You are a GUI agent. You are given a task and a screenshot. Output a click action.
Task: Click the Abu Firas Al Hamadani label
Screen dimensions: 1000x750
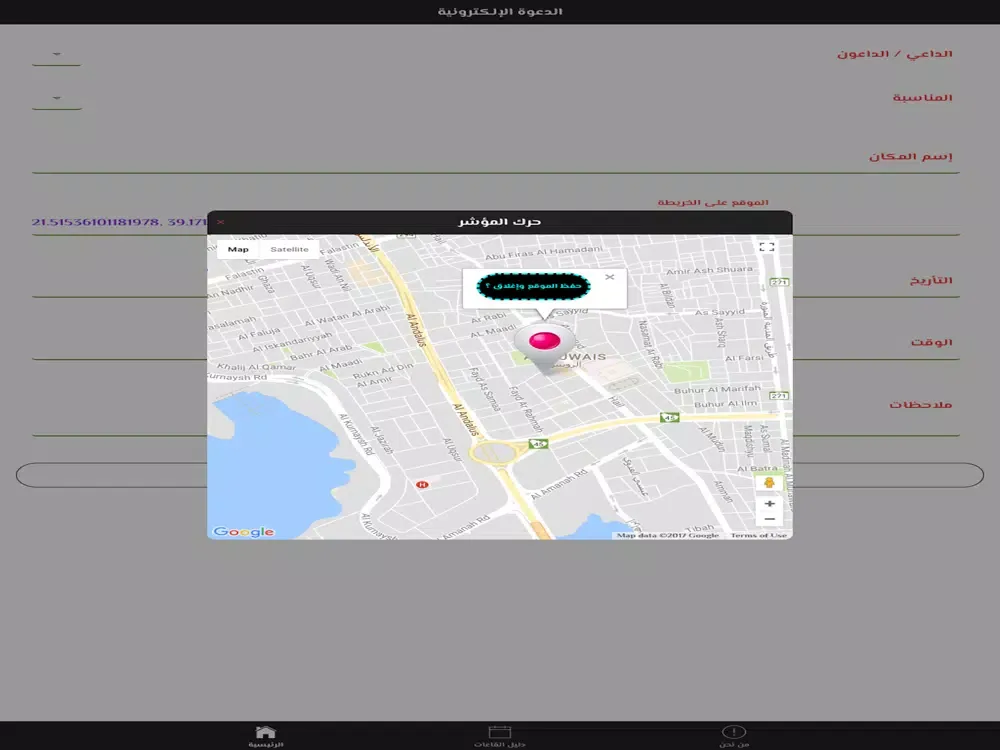[x=543, y=253]
